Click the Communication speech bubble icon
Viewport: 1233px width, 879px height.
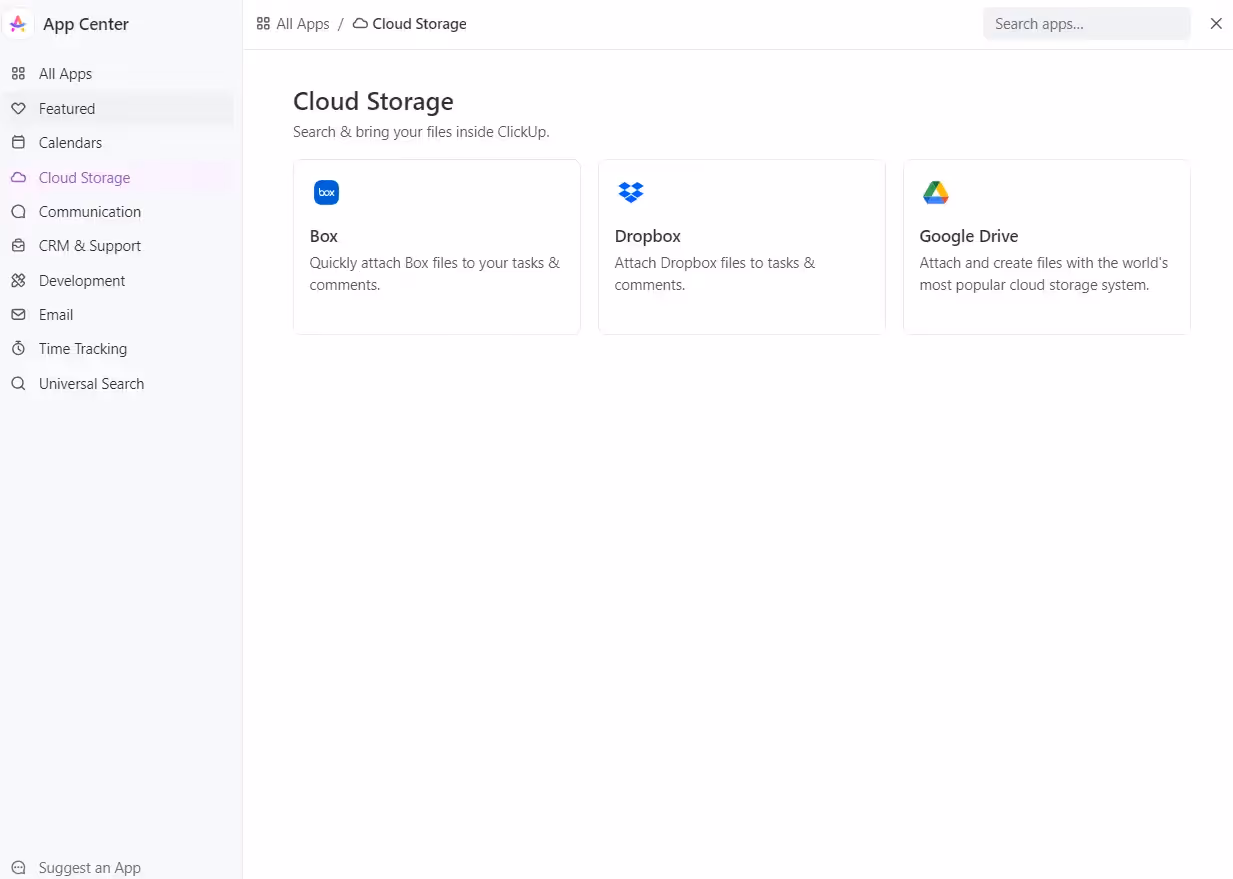[x=18, y=211]
